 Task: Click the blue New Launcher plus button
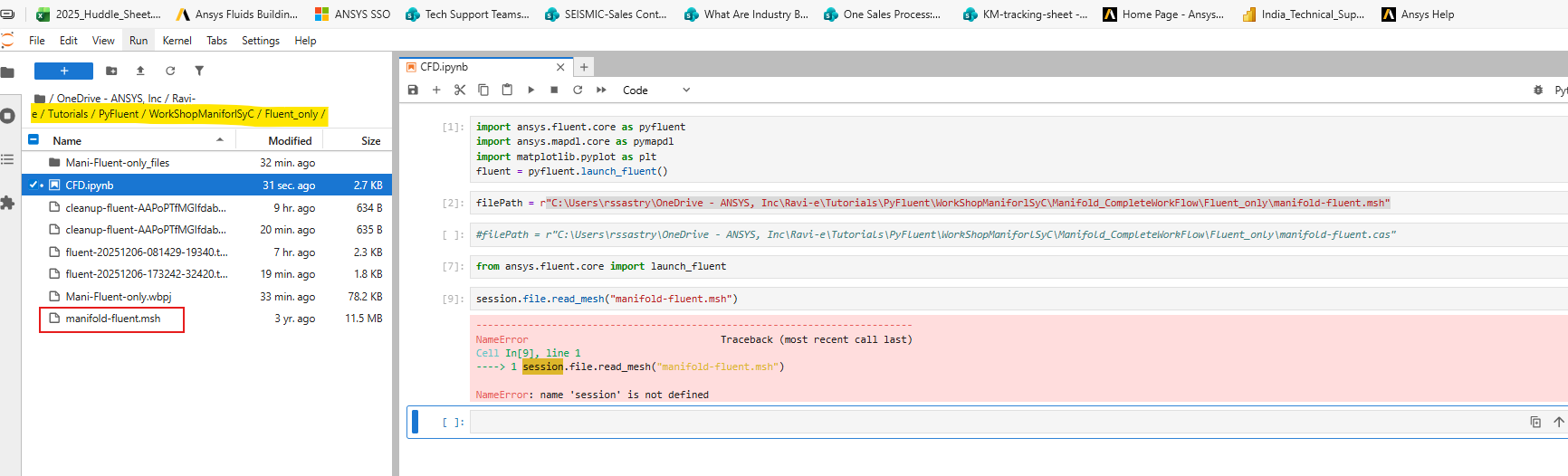(x=63, y=71)
